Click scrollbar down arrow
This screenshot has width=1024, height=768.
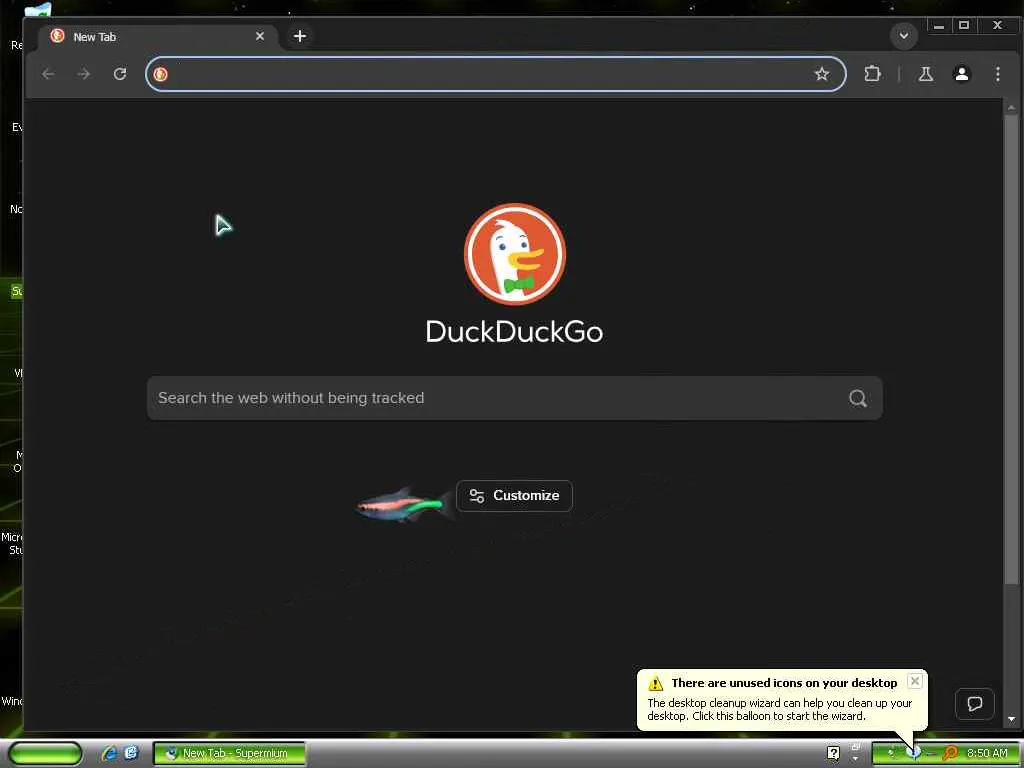(x=1011, y=719)
